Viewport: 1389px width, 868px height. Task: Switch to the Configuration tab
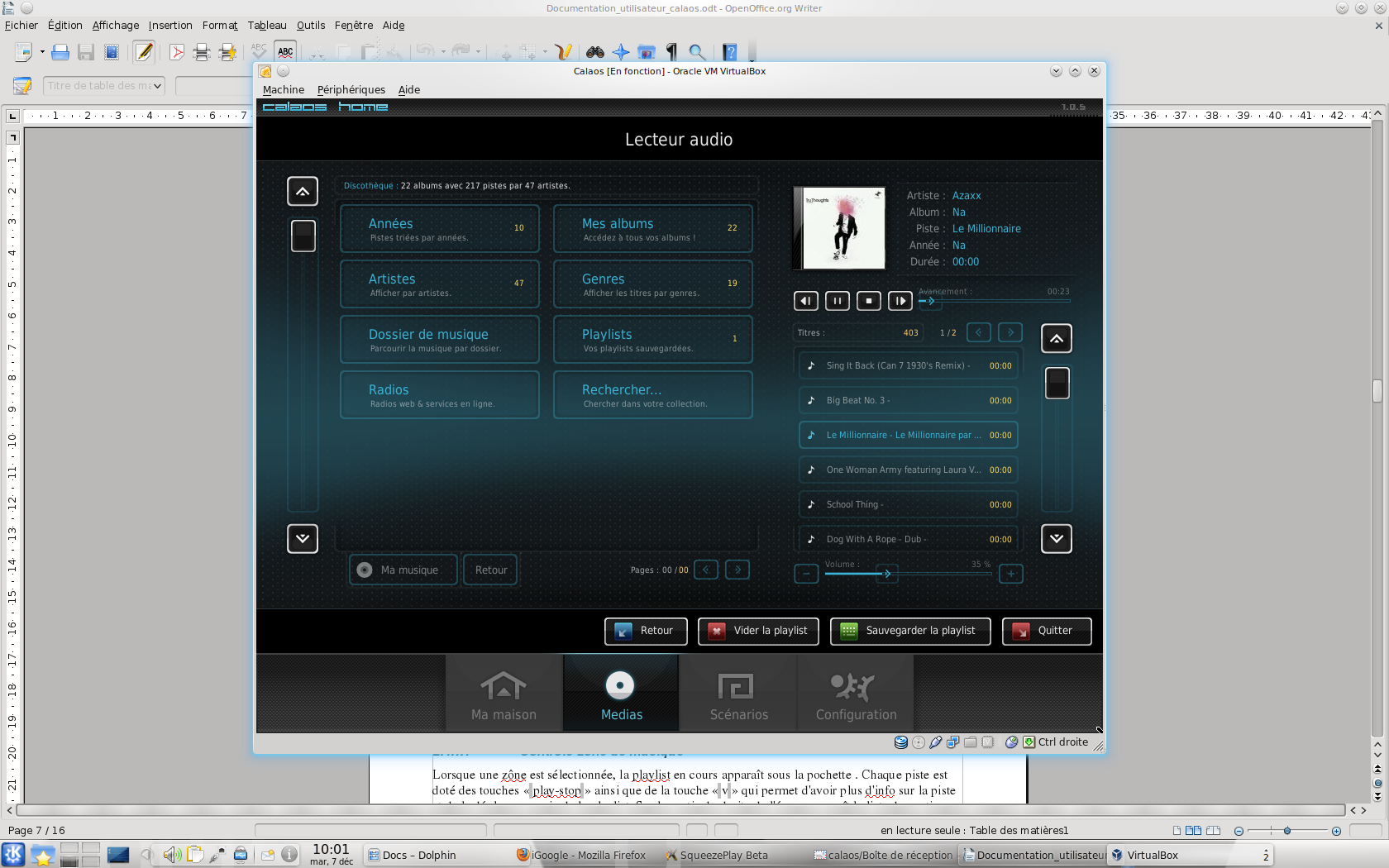(857, 694)
